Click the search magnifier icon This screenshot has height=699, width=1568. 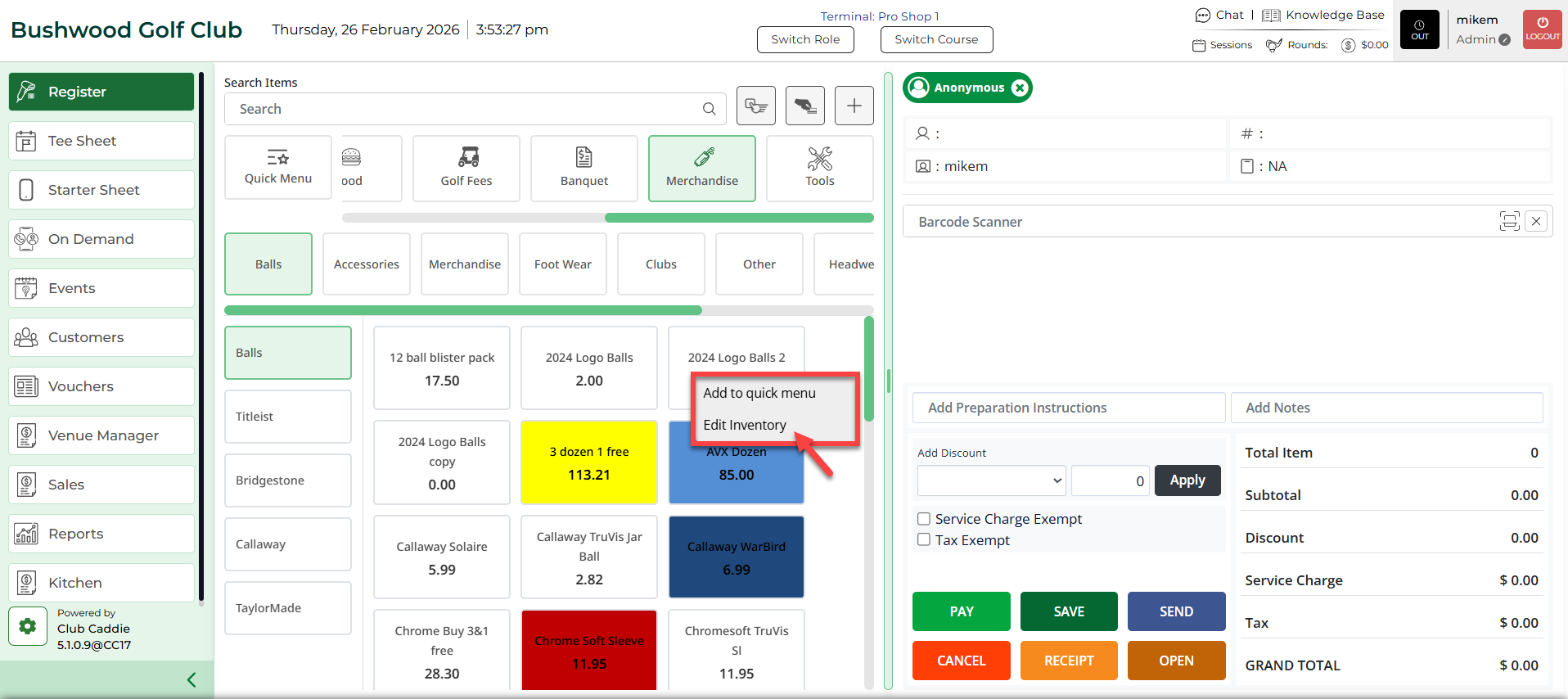point(709,109)
